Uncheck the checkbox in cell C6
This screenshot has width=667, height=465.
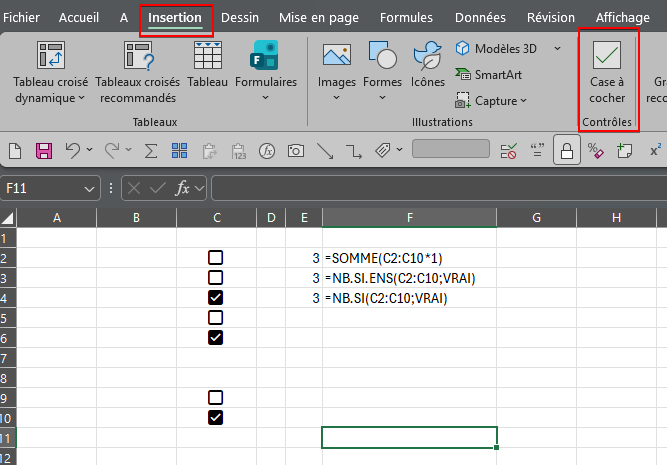(x=216, y=337)
